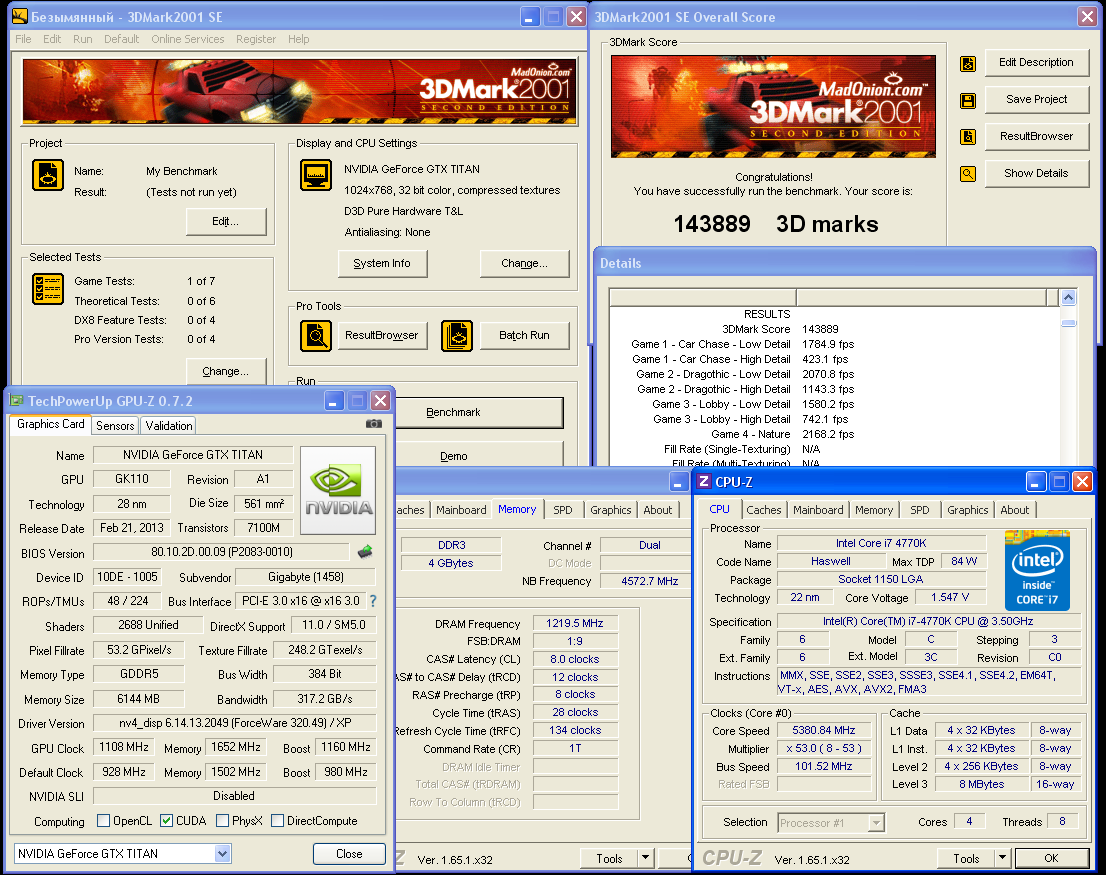Screen dimensions: 1106x875
Task: Click the Pro Tools ResultBrowser magnifier icon
Action: pyautogui.click(x=316, y=336)
